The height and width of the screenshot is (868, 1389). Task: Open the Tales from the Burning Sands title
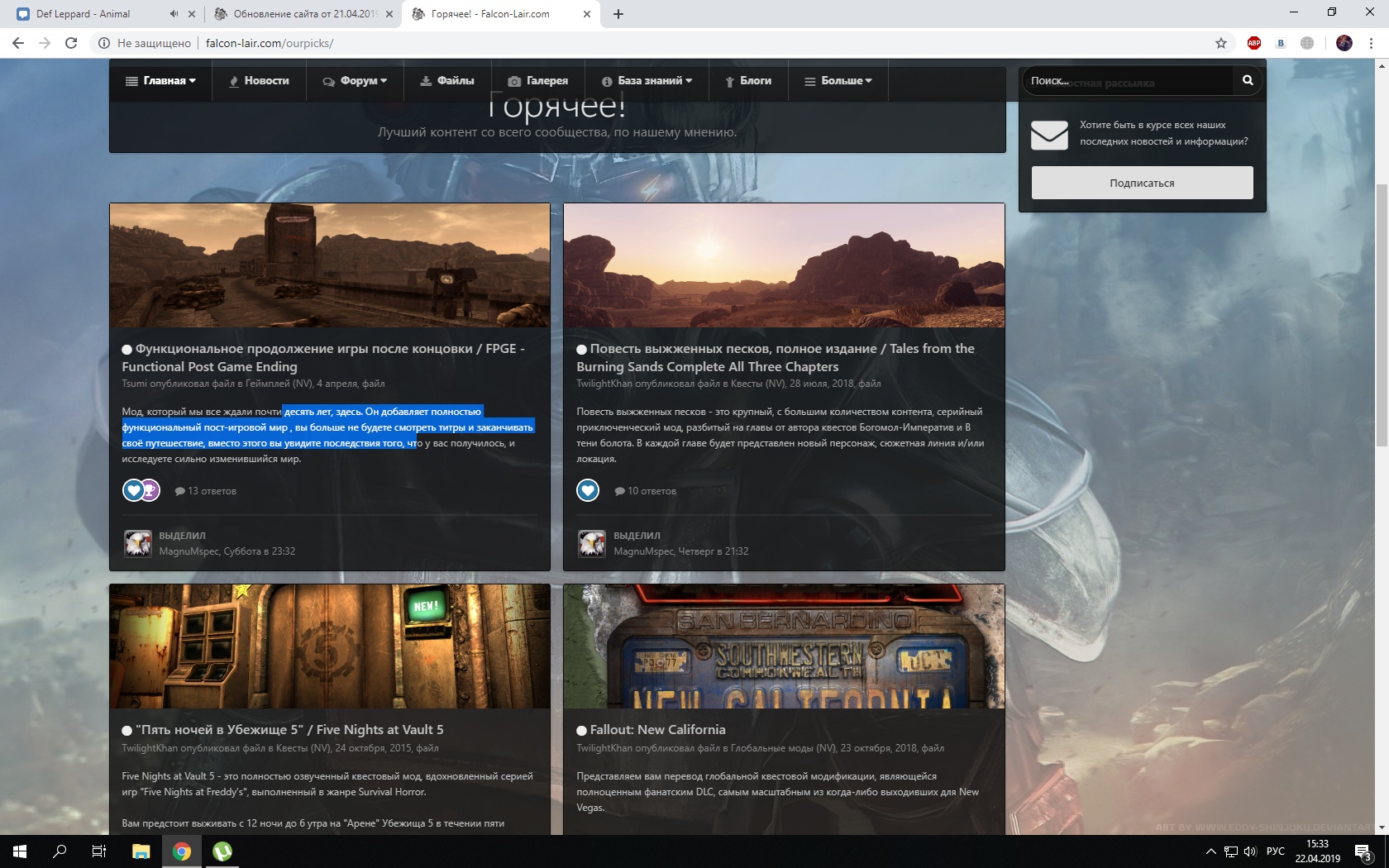click(776, 358)
